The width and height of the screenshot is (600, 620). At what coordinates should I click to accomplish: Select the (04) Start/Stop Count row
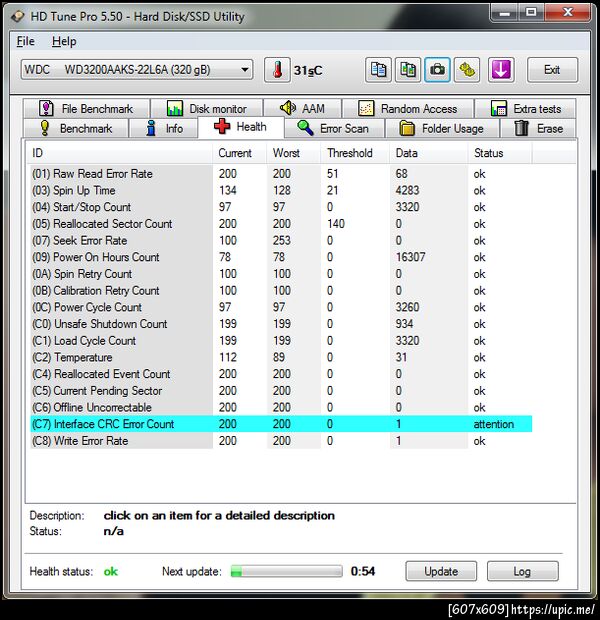coord(281,207)
